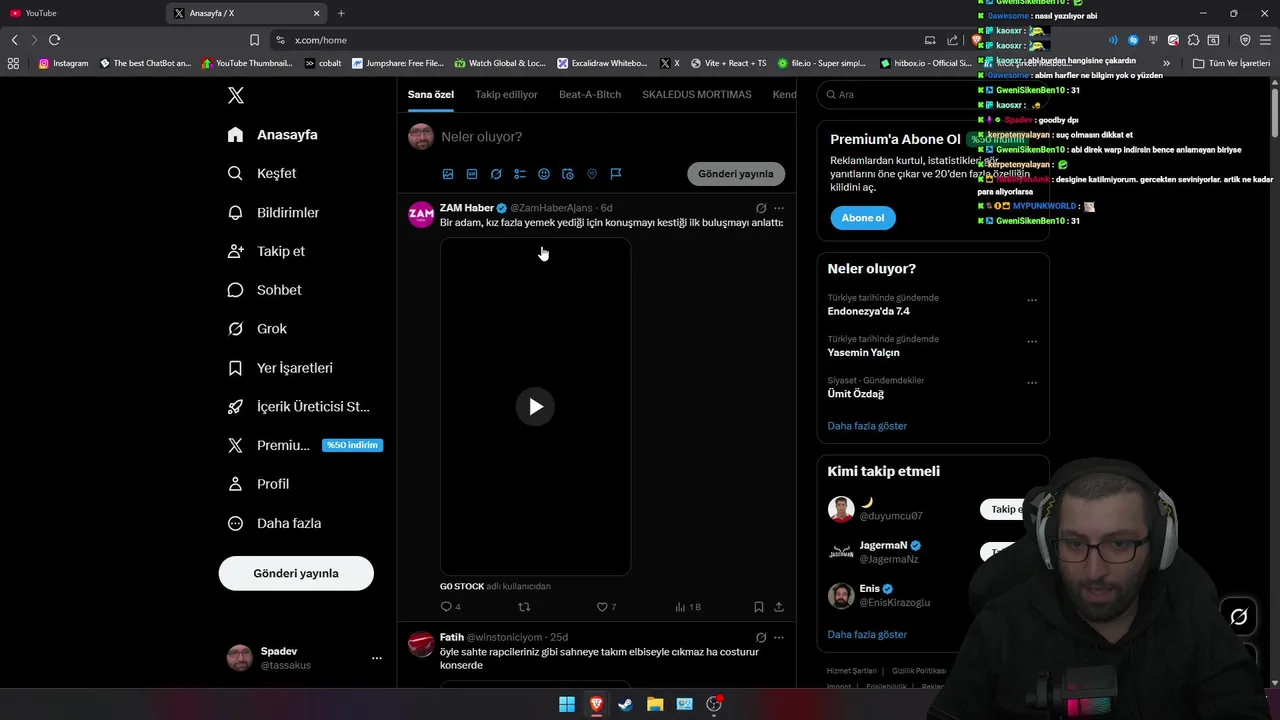Repost the ZAM Haber post
The image size is (1280, 720).
(524, 607)
